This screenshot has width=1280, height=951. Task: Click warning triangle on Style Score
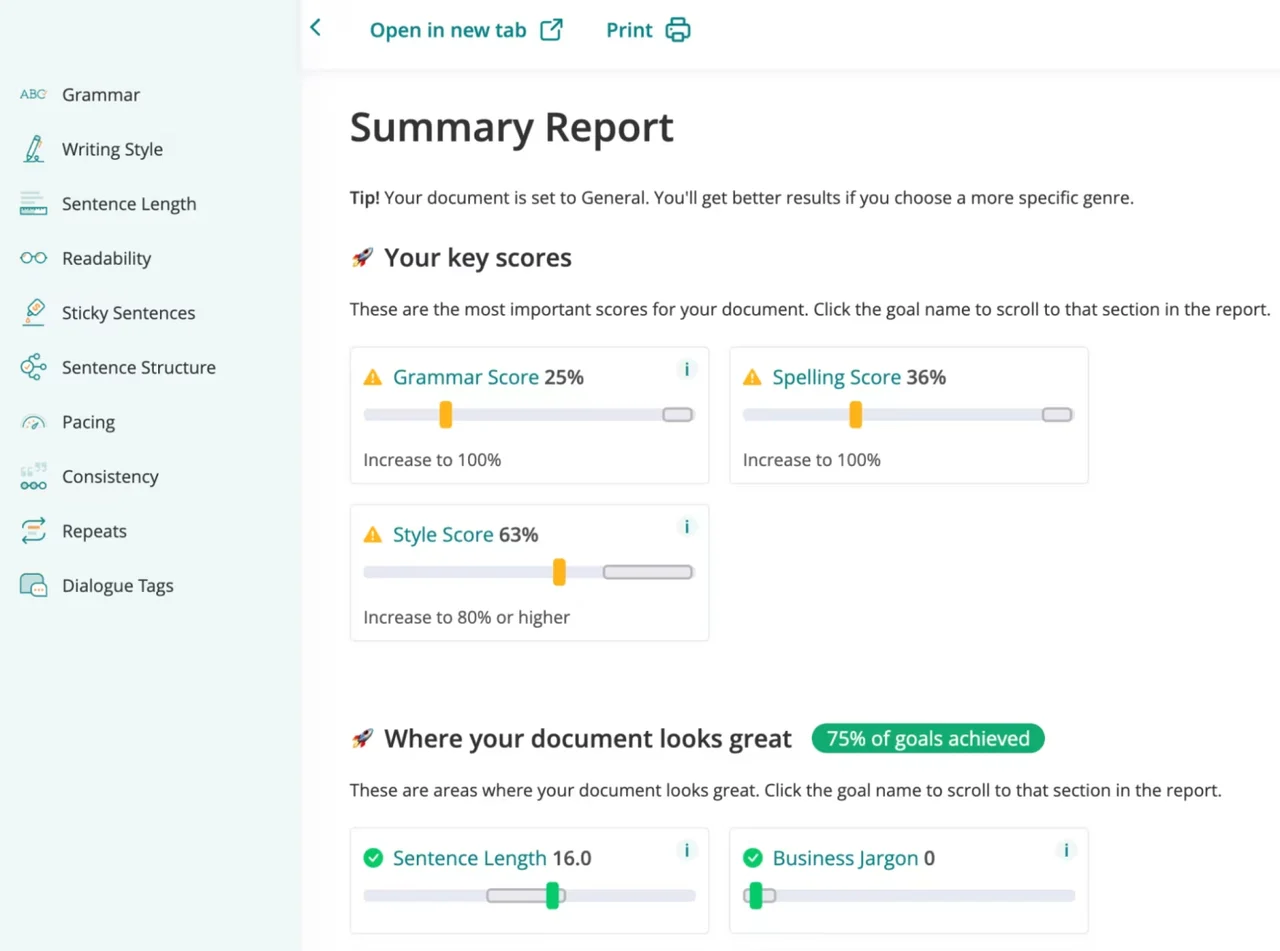373,534
